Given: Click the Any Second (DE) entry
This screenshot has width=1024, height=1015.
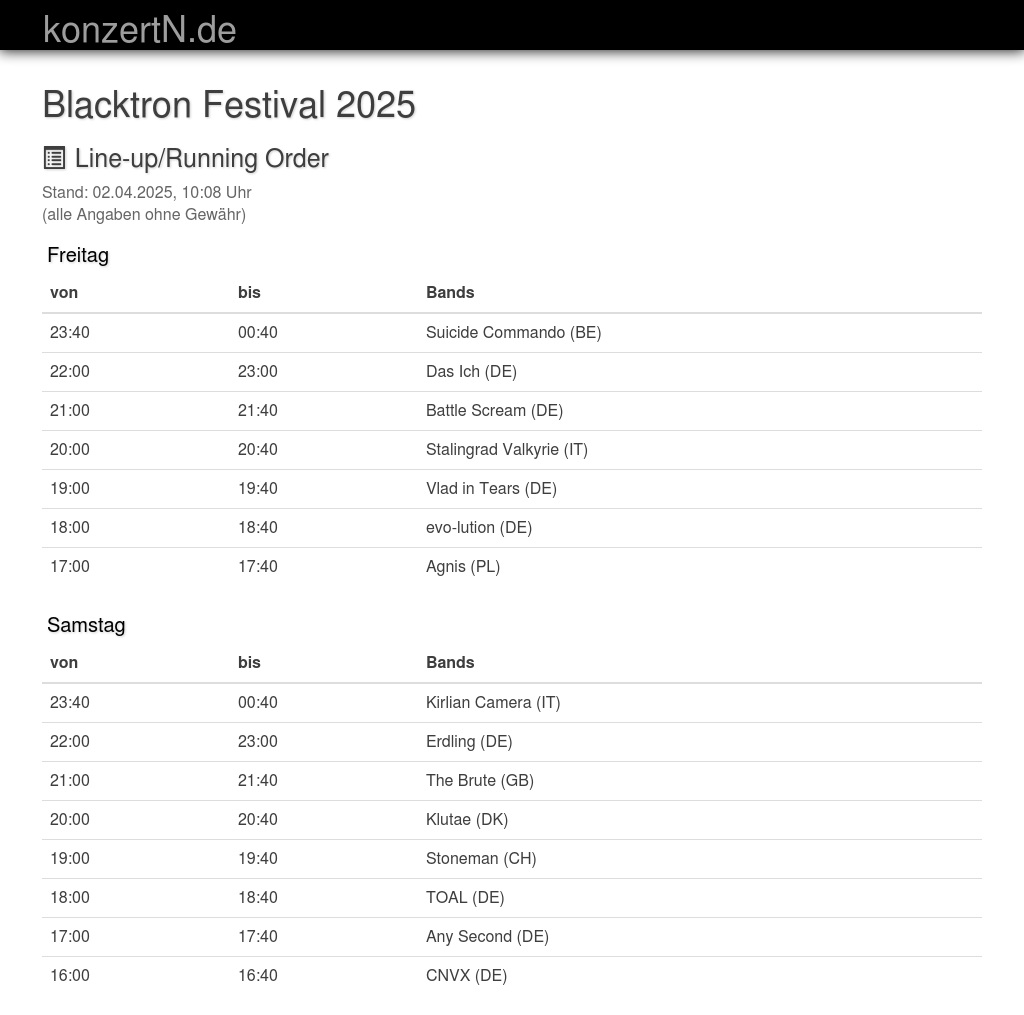Looking at the screenshot, I should coord(487,937).
